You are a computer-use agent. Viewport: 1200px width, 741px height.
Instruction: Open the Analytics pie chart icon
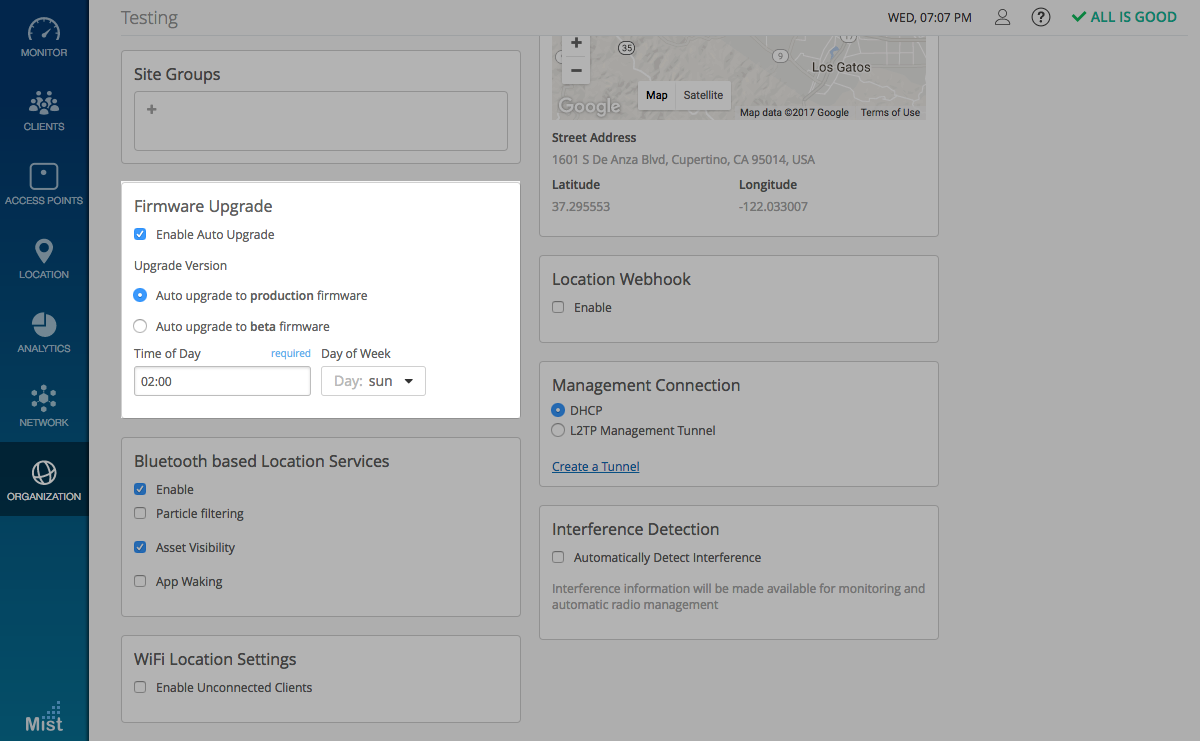tap(44, 325)
